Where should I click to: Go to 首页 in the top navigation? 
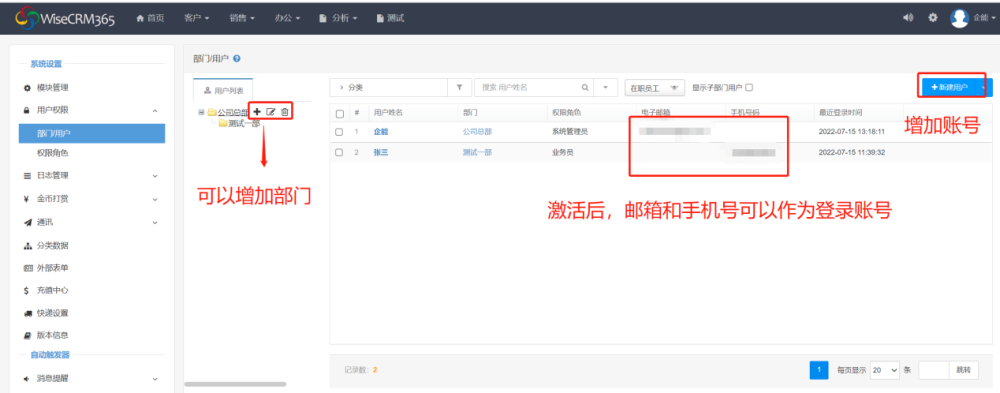coord(151,18)
